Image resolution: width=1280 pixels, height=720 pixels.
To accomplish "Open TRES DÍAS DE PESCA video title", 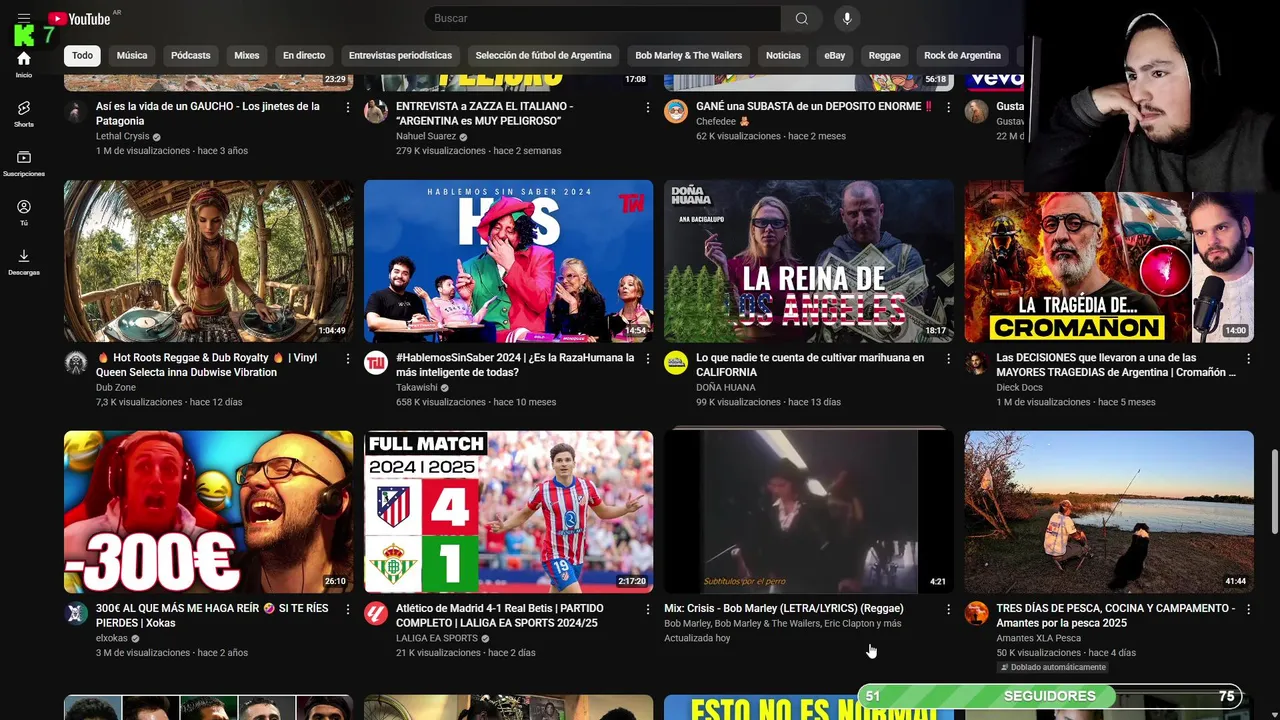I will [x=1115, y=615].
